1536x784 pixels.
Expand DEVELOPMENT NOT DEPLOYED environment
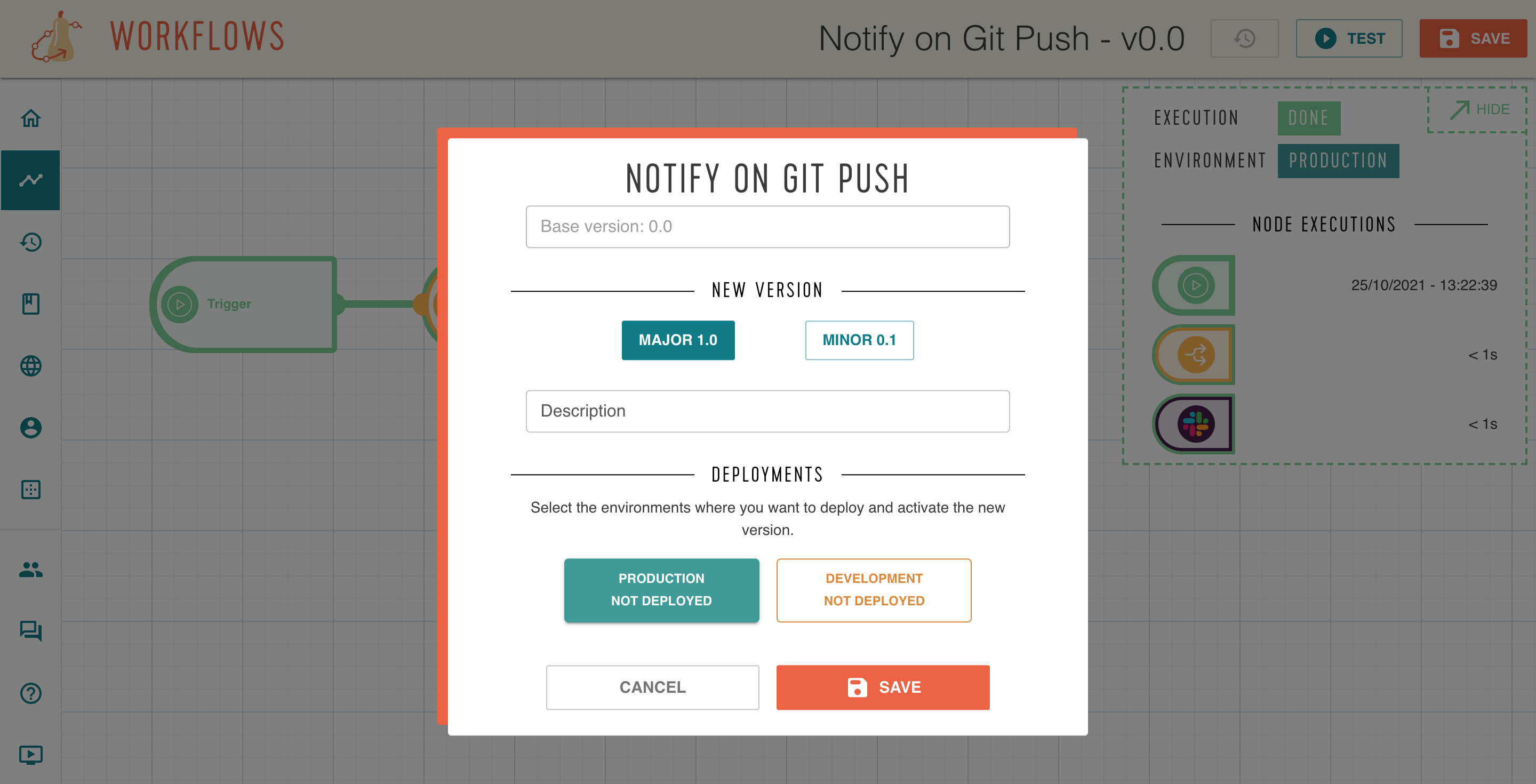point(873,590)
